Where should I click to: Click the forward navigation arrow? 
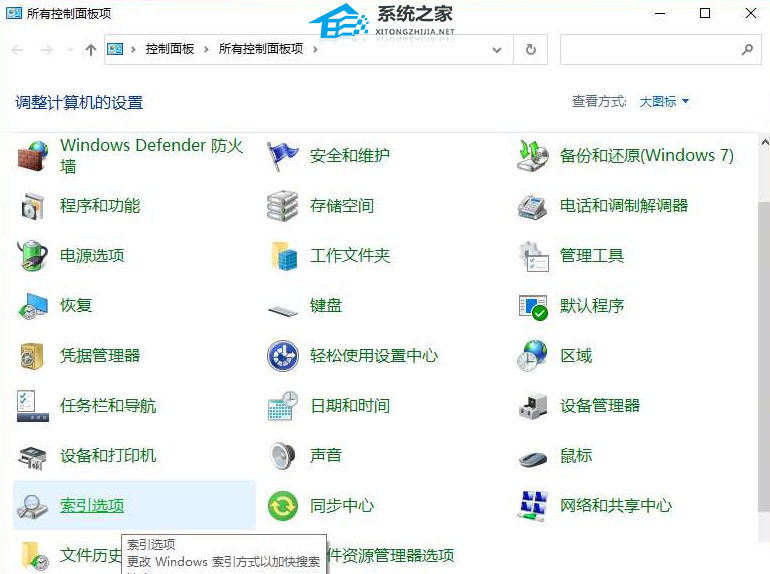[x=47, y=50]
